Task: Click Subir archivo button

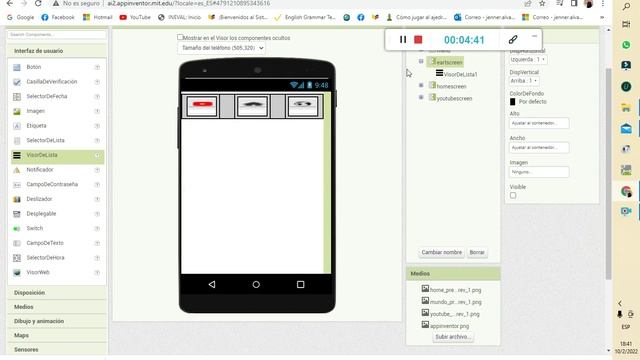Action: (x=453, y=337)
